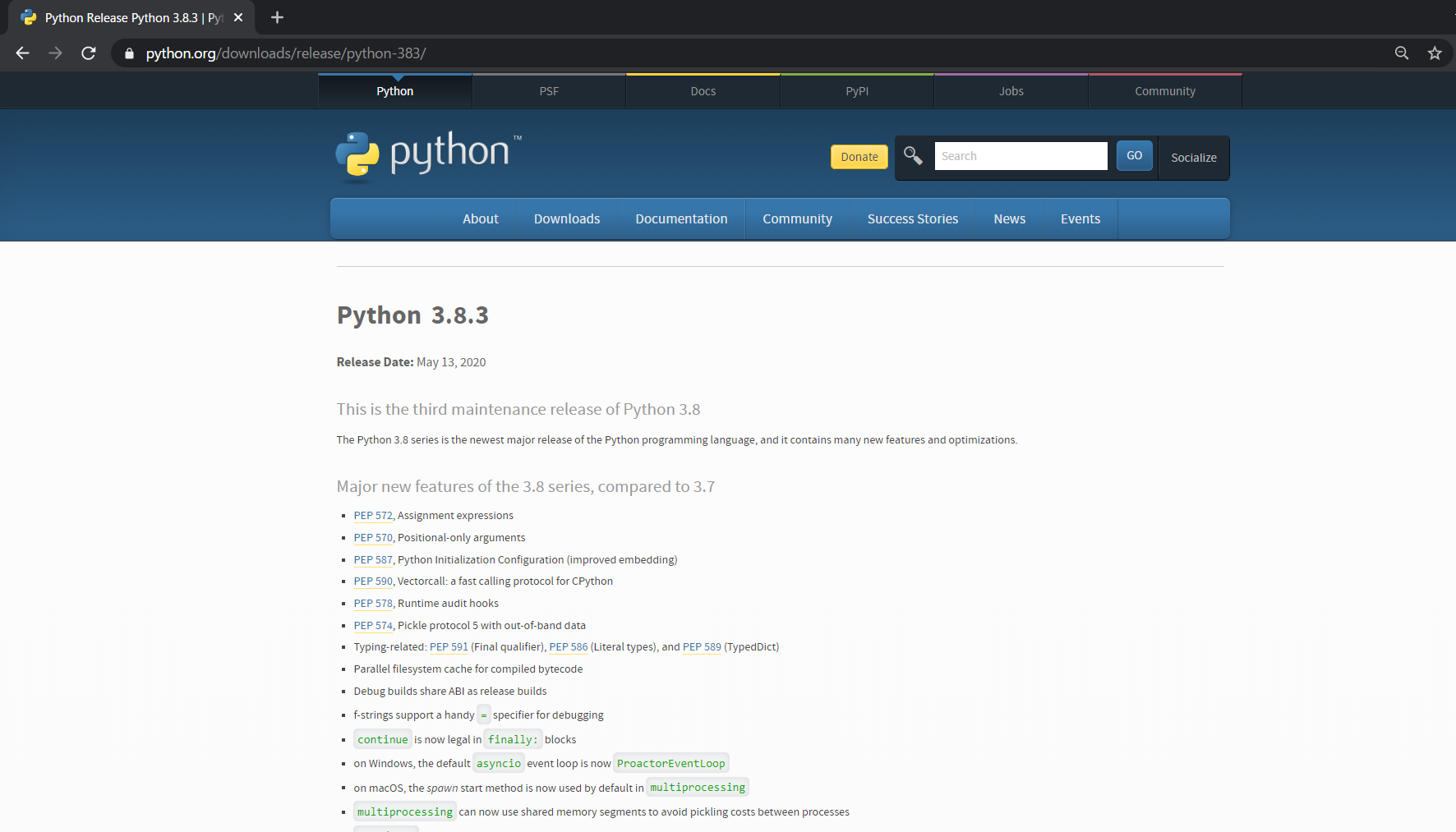
Task: Switch to the Docs tab
Action: coord(703,90)
